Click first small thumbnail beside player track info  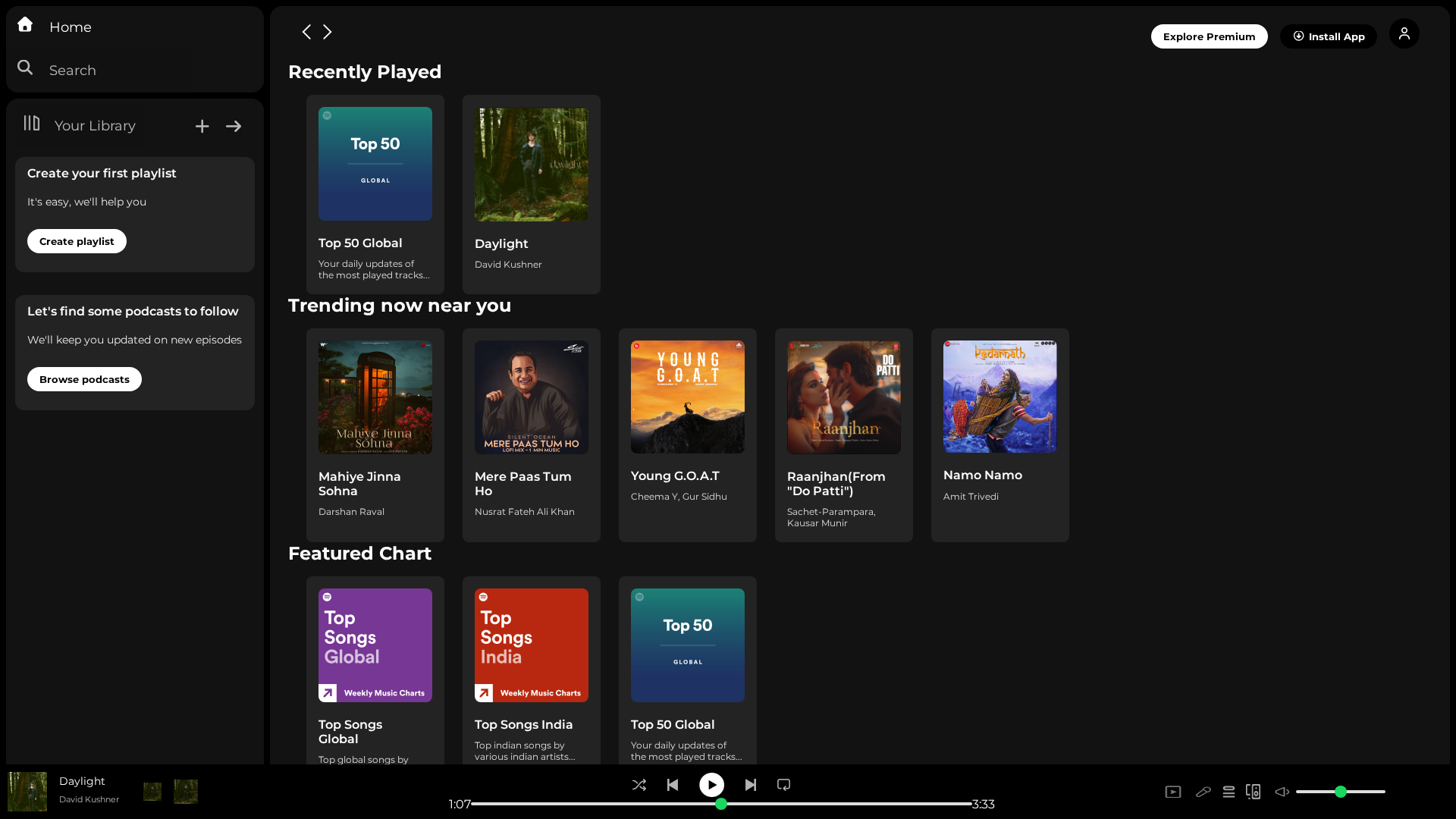[152, 792]
